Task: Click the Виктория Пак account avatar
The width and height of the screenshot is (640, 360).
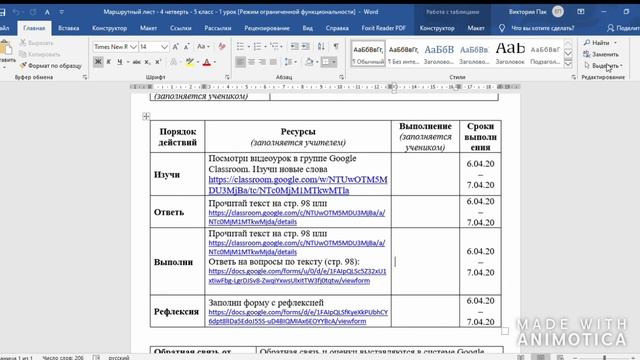Action: (x=558, y=12)
